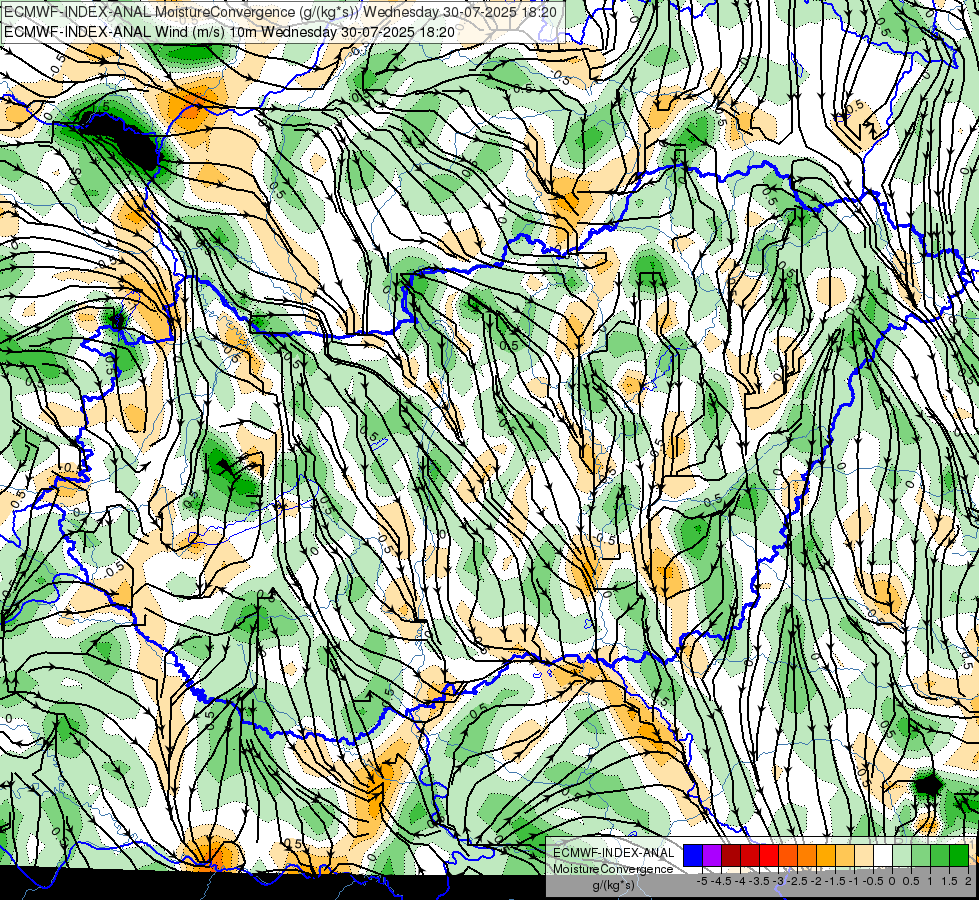Click the 2 tick label at legend end

968,881
